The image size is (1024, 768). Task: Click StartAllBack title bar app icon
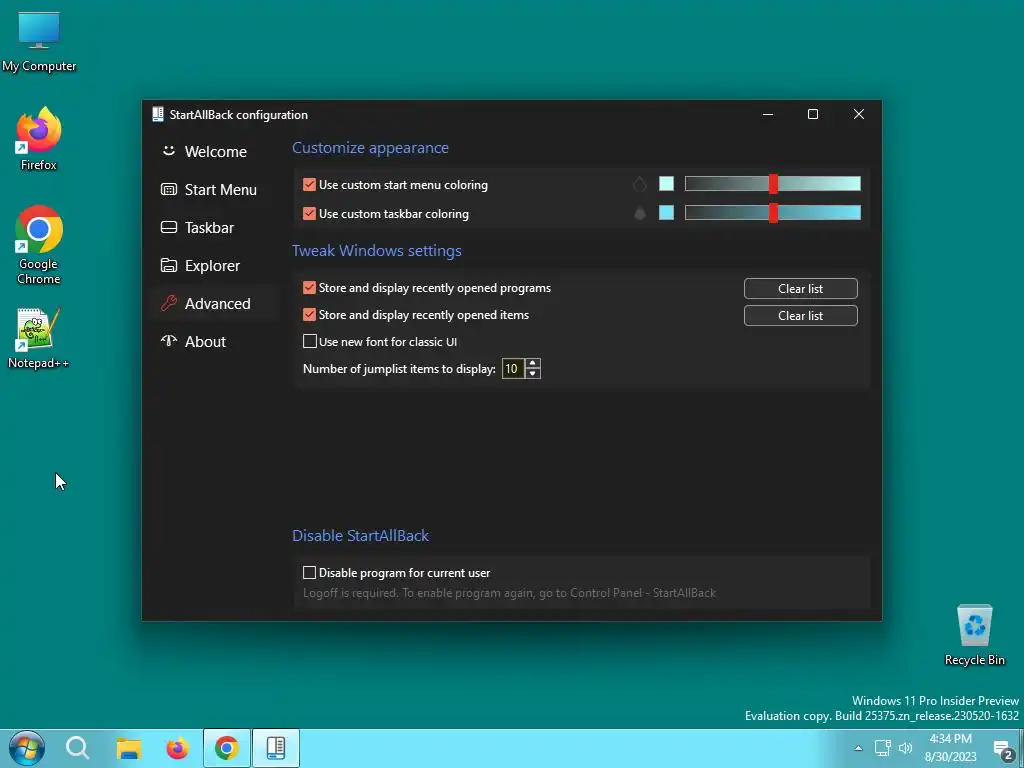(157, 114)
